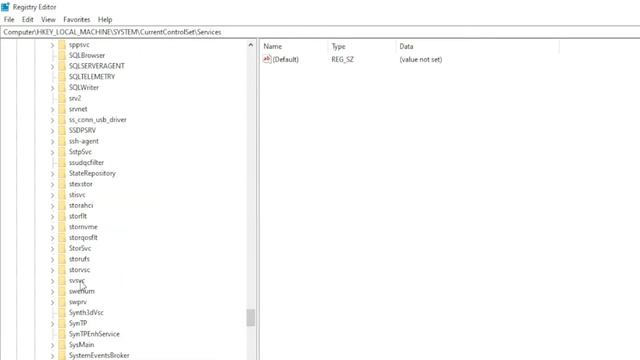Expand the SysMain key

[52, 345]
